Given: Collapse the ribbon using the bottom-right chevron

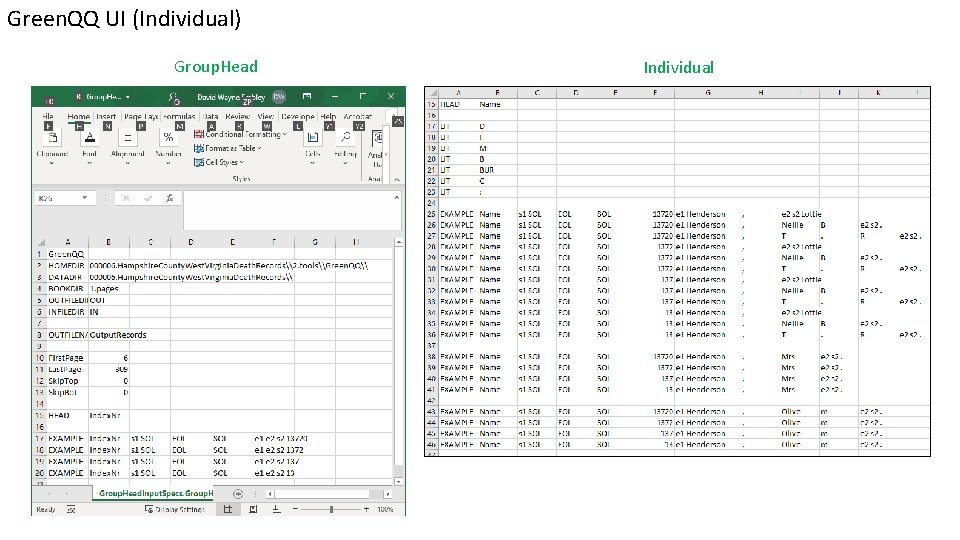Looking at the screenshot, I should point(397,179).
